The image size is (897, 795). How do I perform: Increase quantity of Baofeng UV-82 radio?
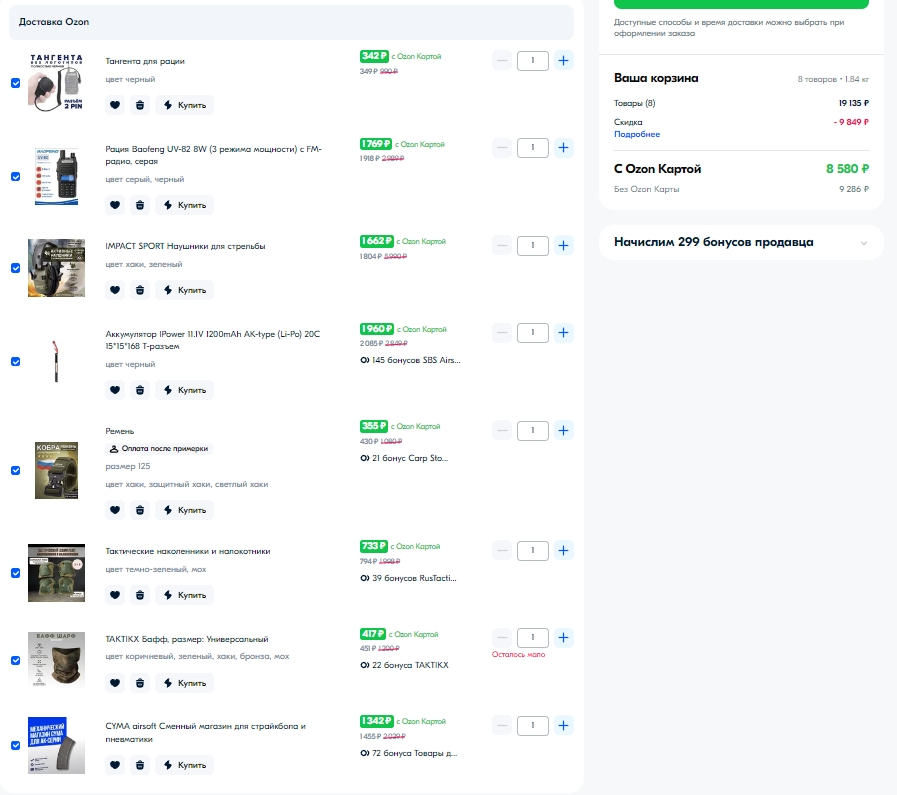point(563,148)
